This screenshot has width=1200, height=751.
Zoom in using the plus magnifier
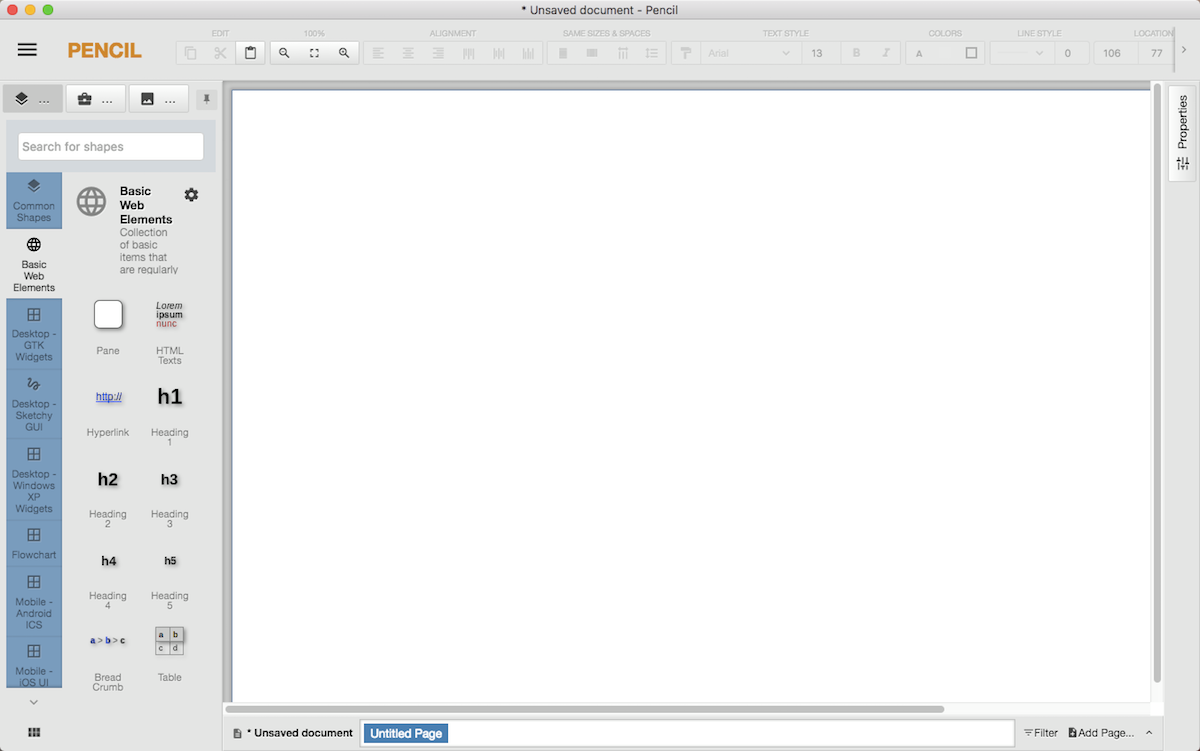click(x=344, y=53)
